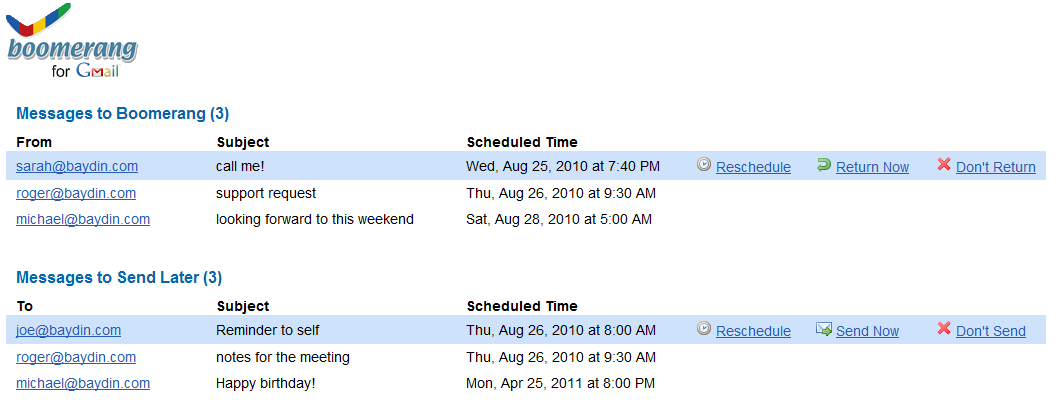
Task: Select the 'support request' message row
Action: tap(525, 193)
